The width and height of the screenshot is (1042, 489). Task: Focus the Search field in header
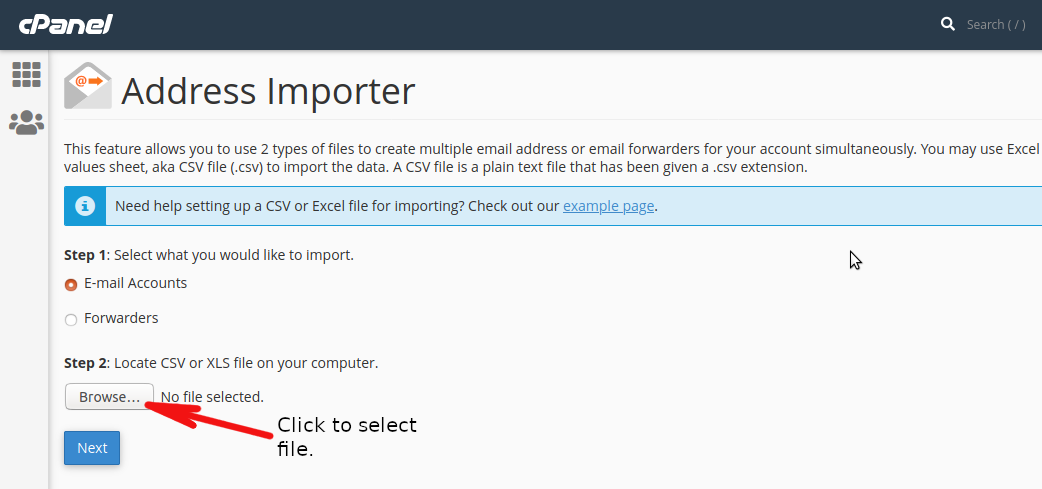995,25
